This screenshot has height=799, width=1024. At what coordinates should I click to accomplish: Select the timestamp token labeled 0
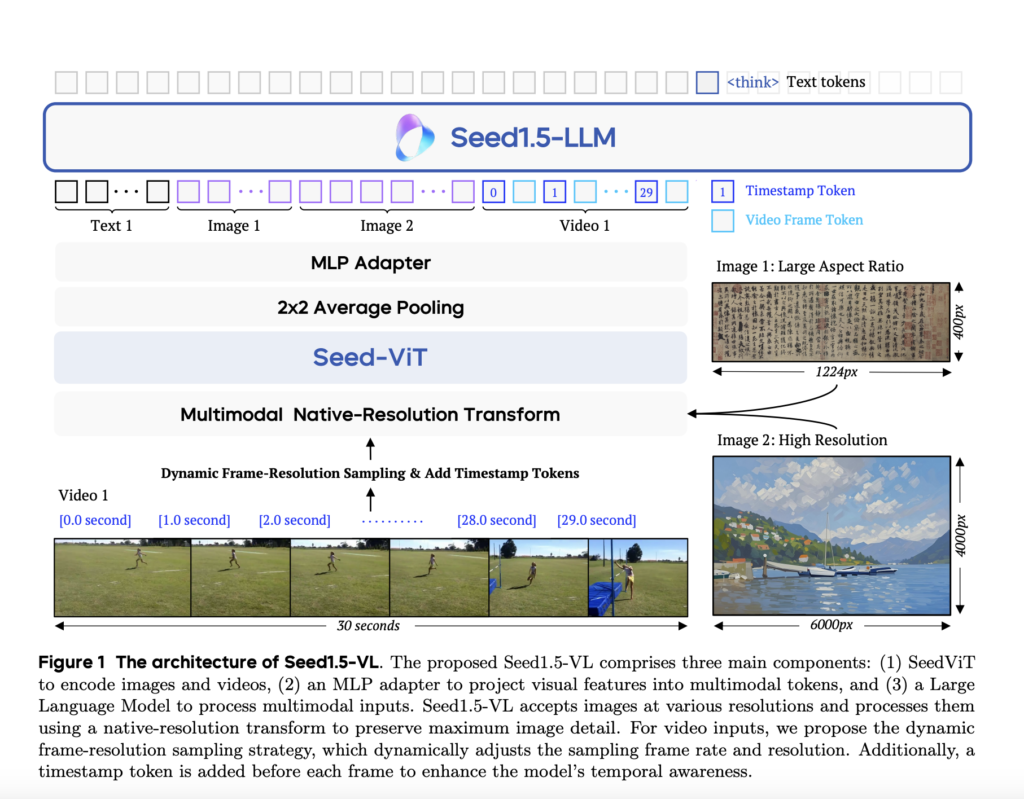tap(493, 191)
